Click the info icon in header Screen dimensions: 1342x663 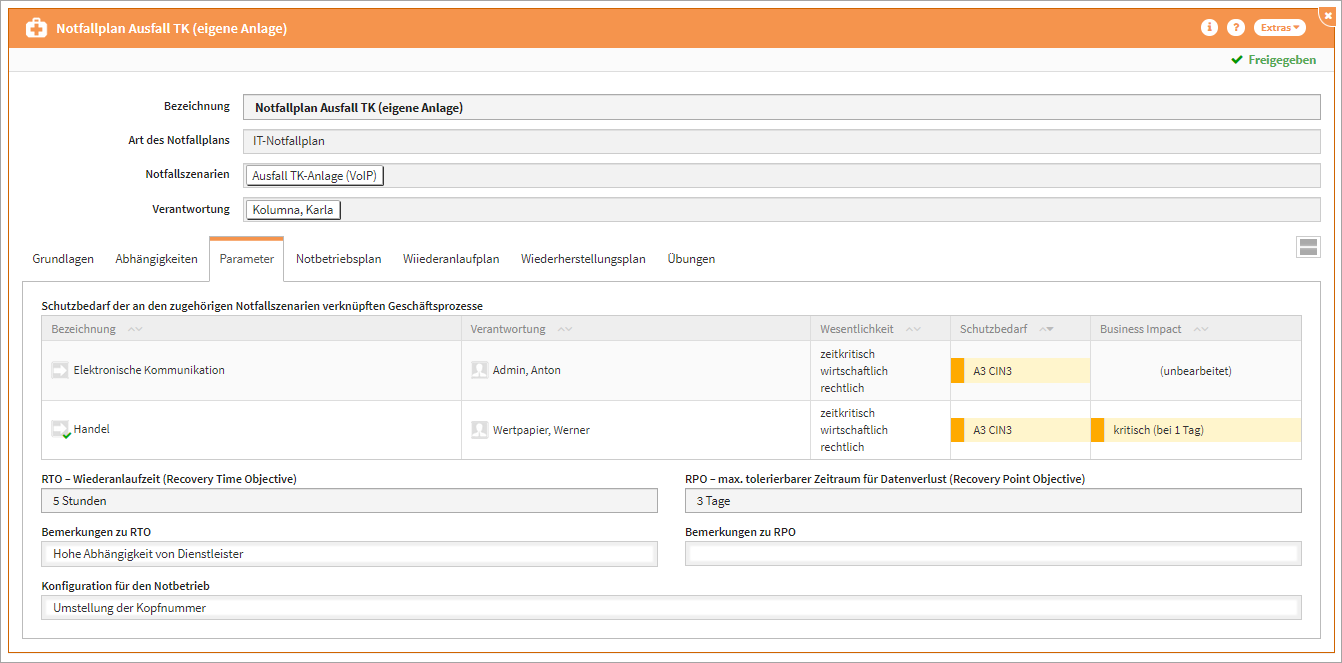pyautogui.click(x=1209, y=28)
